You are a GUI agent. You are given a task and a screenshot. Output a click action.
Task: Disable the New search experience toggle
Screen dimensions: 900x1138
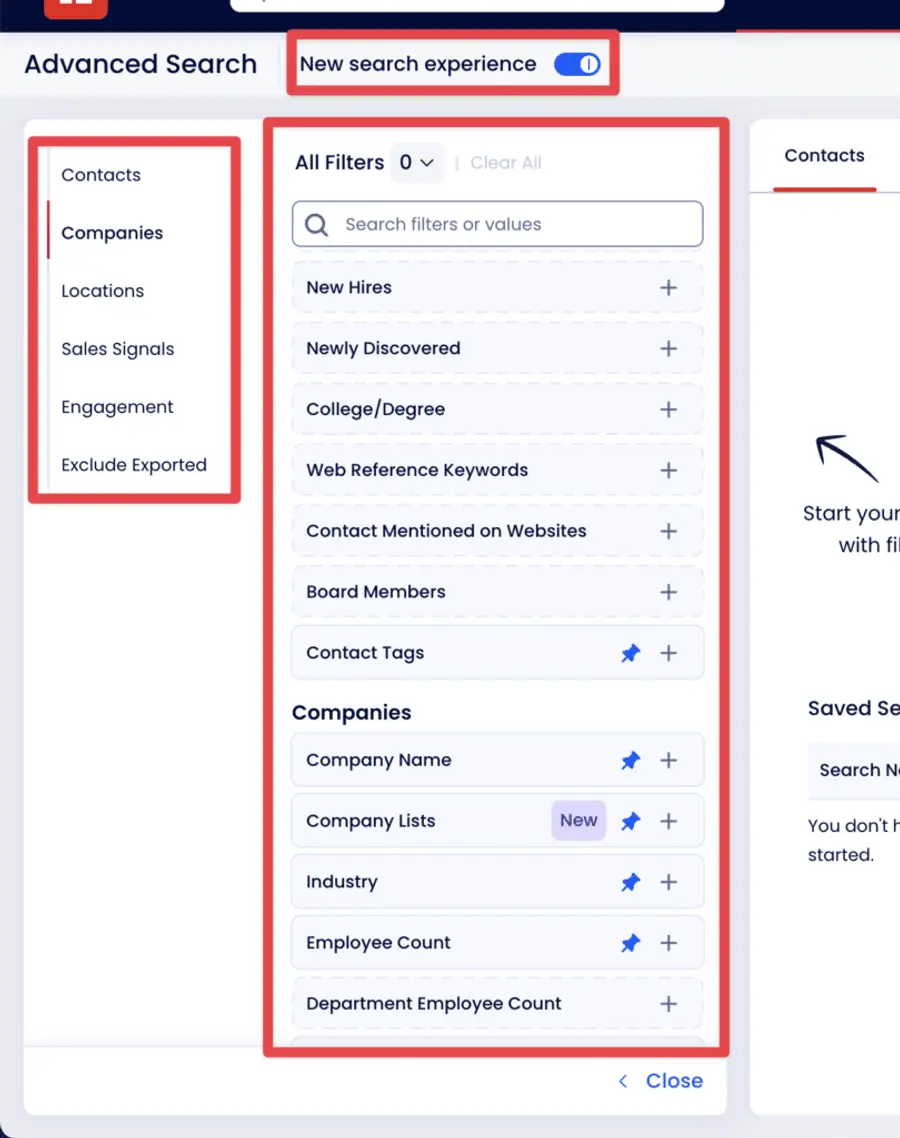coord(577,63)
